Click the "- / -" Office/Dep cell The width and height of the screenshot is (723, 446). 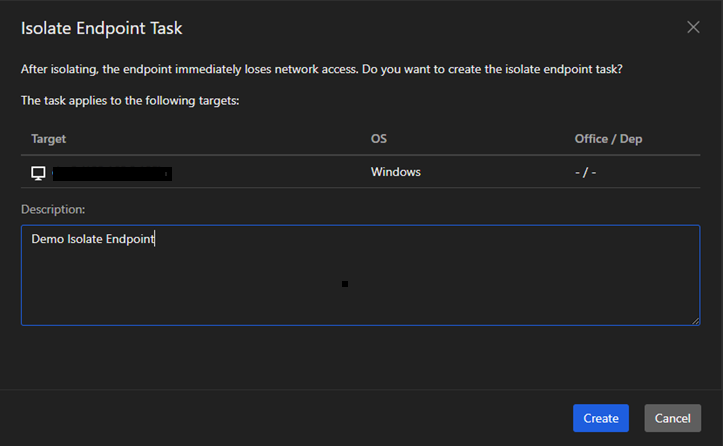coord(586,172)
